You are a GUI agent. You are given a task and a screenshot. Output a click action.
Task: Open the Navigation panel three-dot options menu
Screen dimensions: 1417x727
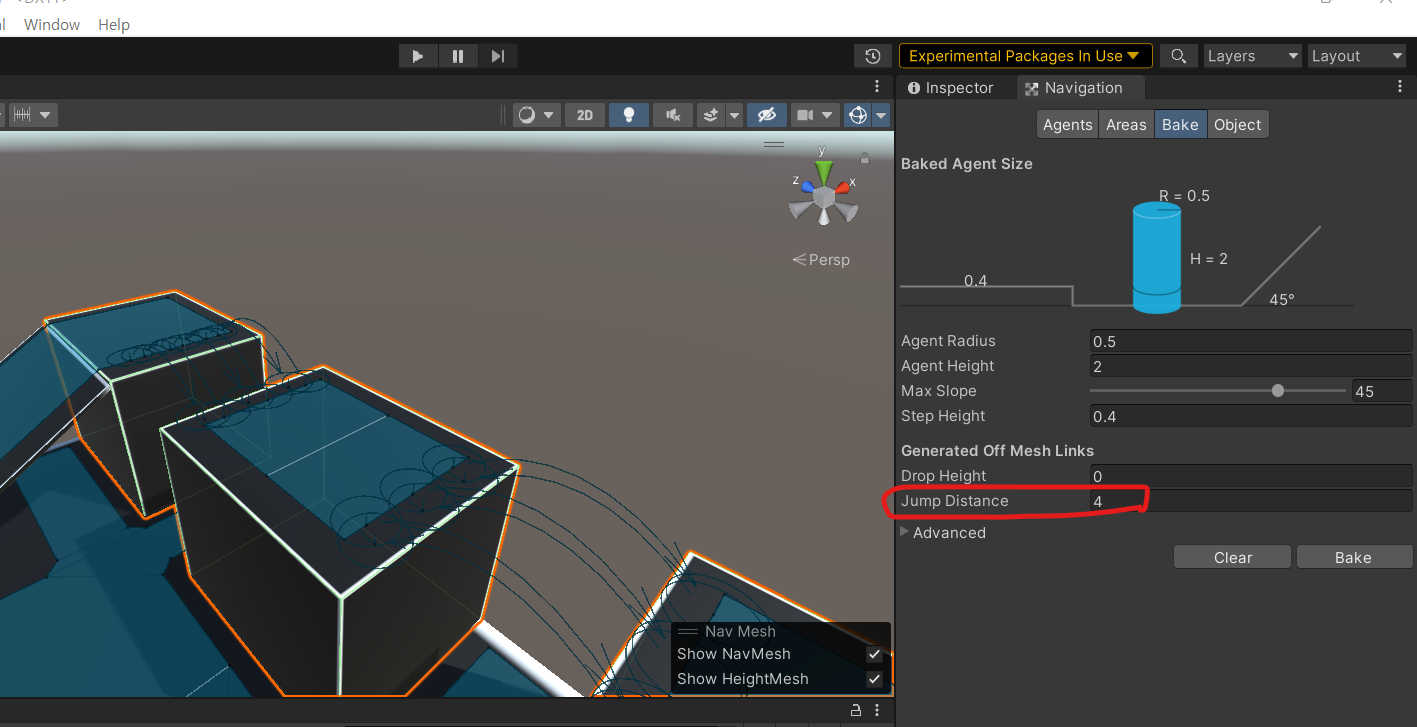point(1400,87)
